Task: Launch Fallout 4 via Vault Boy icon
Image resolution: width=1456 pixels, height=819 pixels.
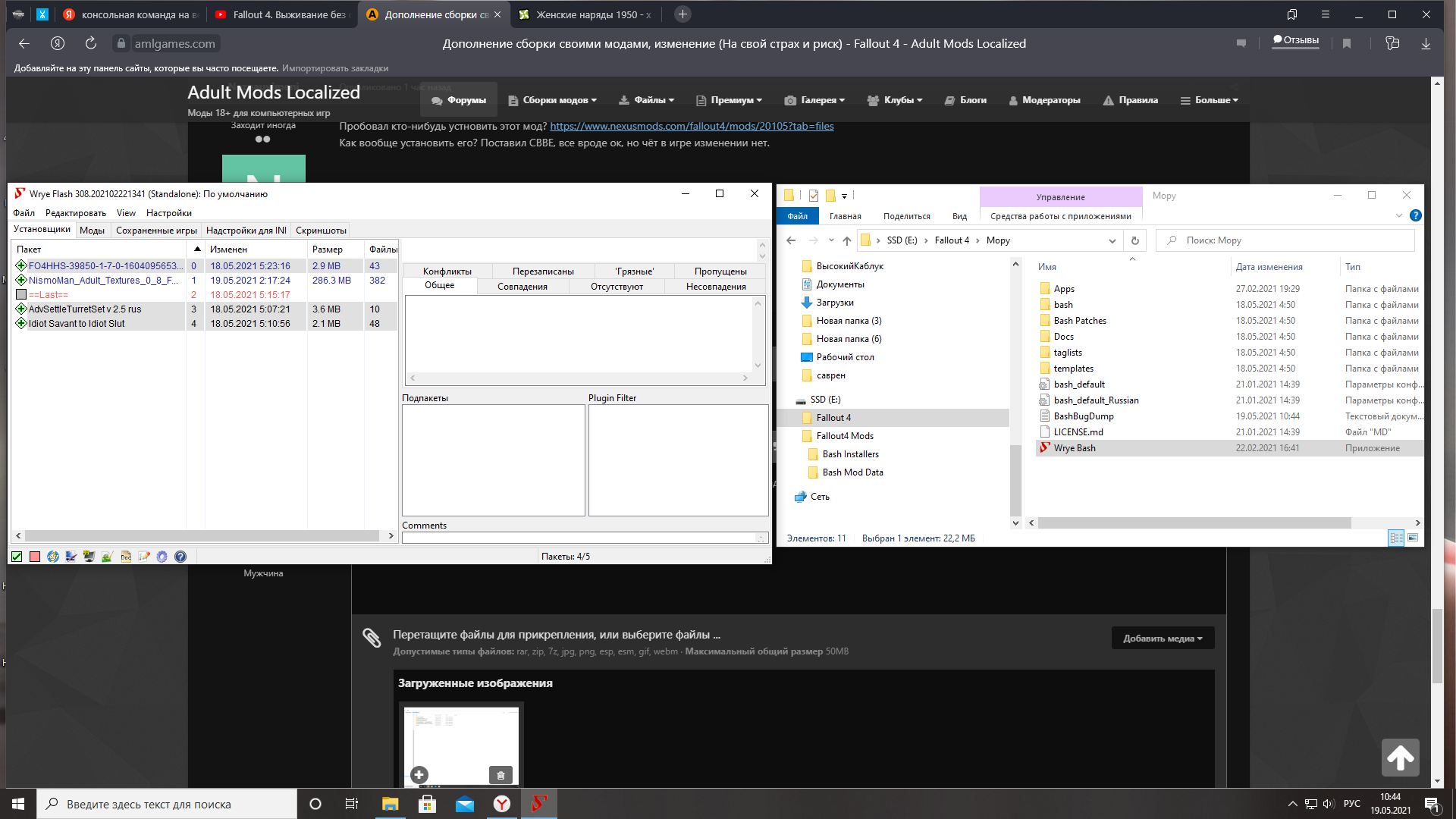Action: click(53, 557)
